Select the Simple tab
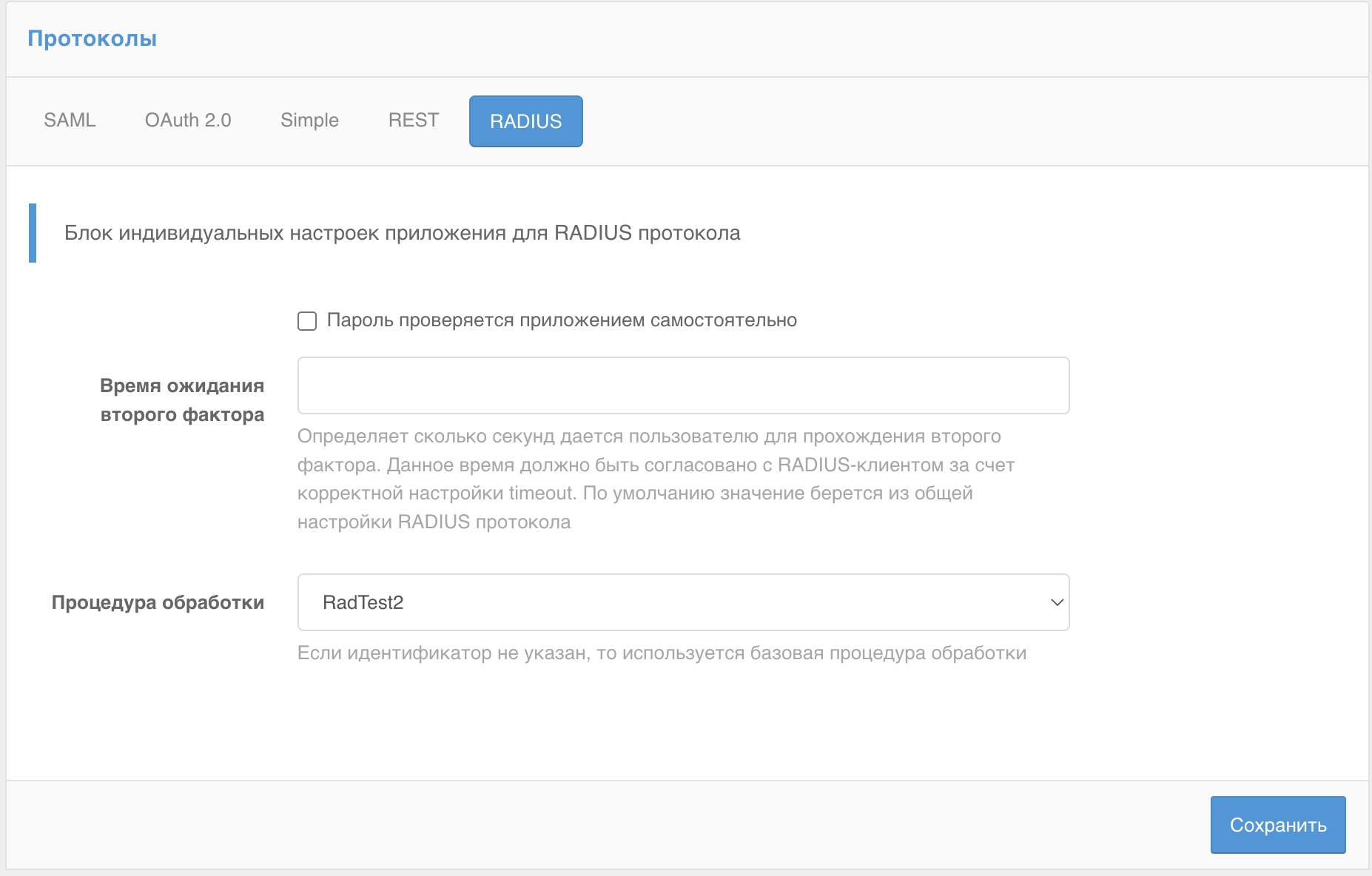 click(x=309, y=121)
